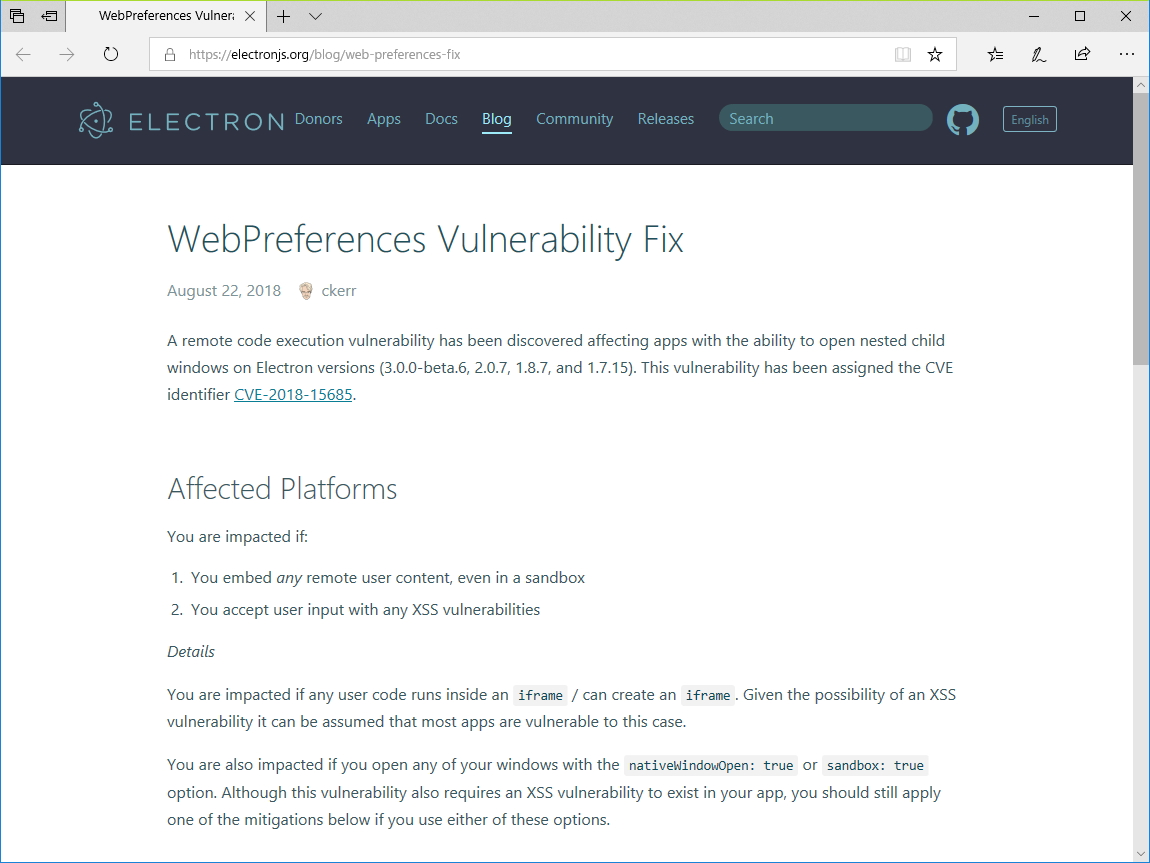This screenshot has width=1150, height=863.
Task: Show the tab previews chevron
Action: coord(316,16)
